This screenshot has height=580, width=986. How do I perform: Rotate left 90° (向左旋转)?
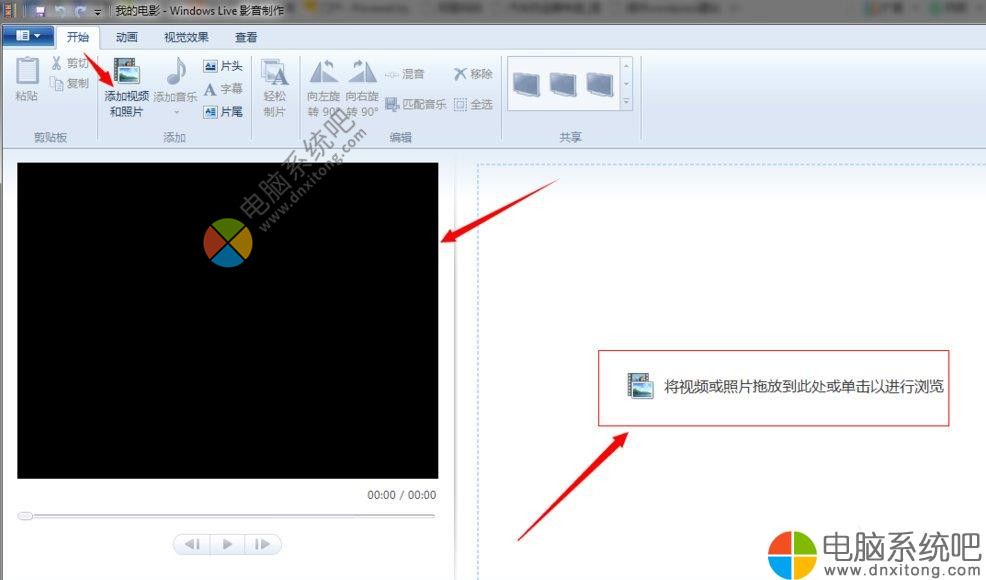[323, 87]
